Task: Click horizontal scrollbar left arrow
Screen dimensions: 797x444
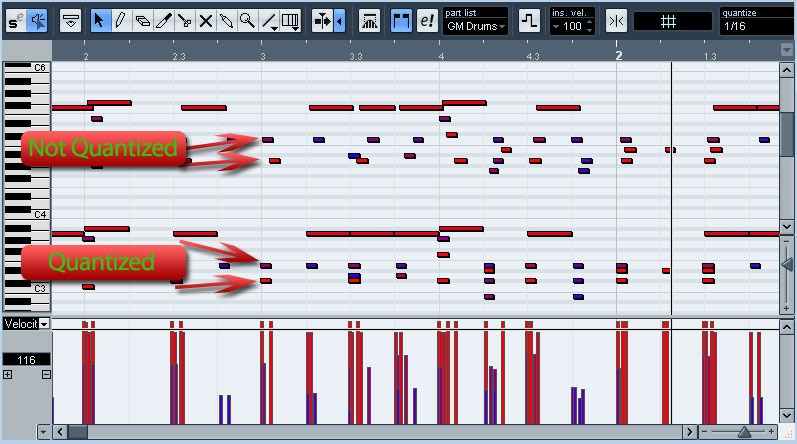Action: coord(60,432)
